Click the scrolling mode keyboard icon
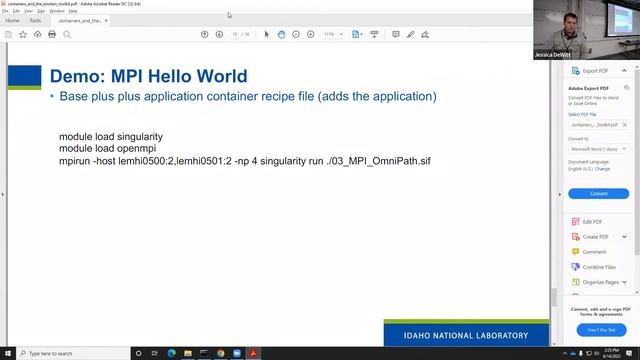Image resolution: width=640 pixels, height=360 pixels. 374,35
